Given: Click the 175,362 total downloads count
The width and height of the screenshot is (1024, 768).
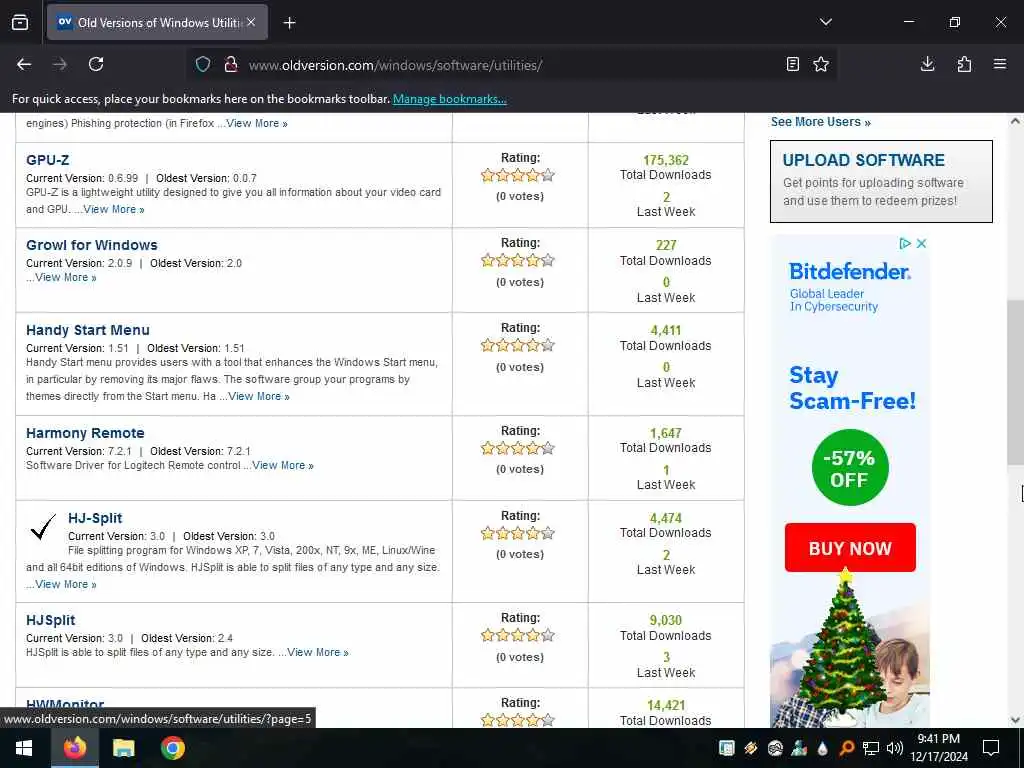Looking at the screenshot, I should (665, 160).
